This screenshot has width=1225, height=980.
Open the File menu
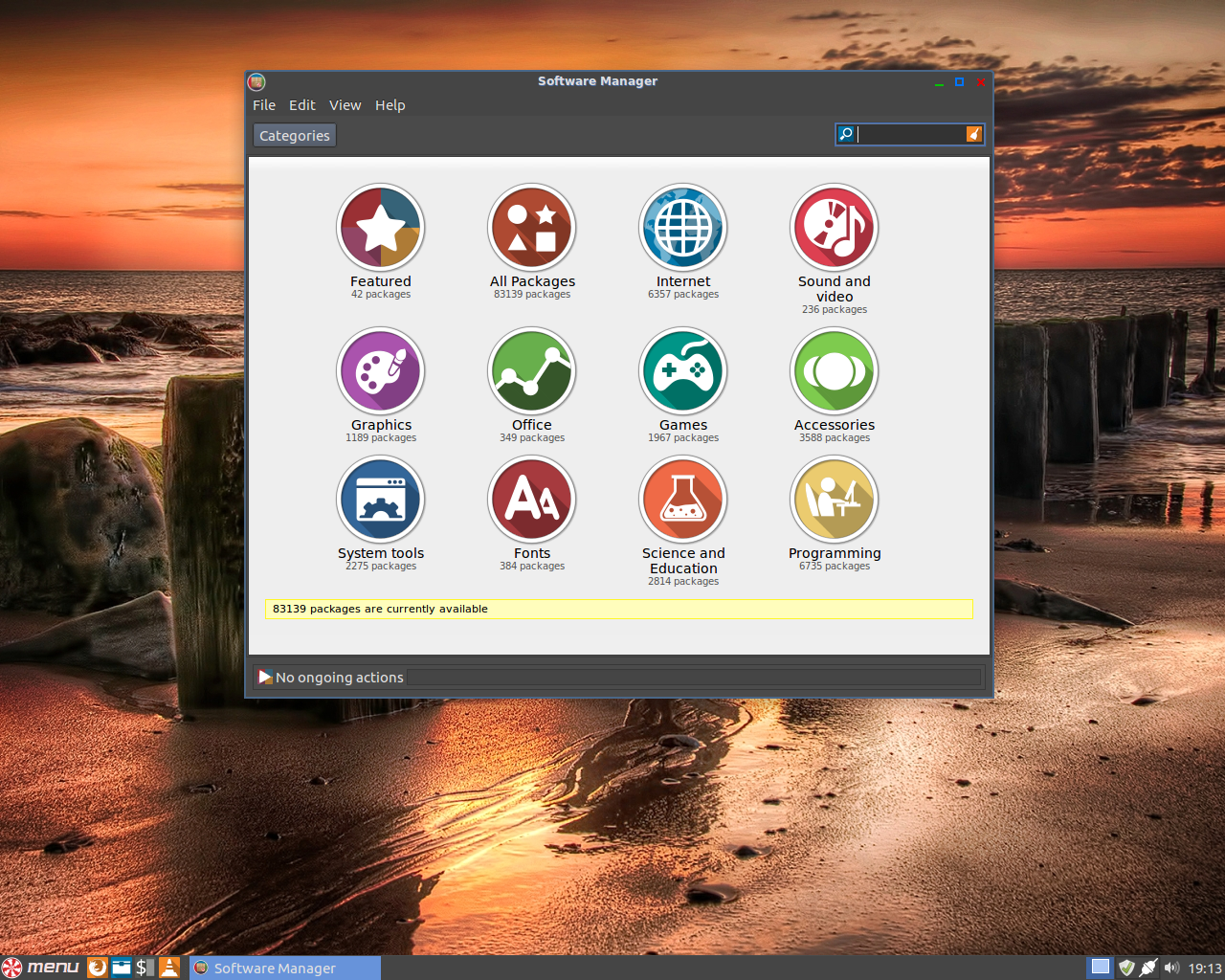[264, 105]
